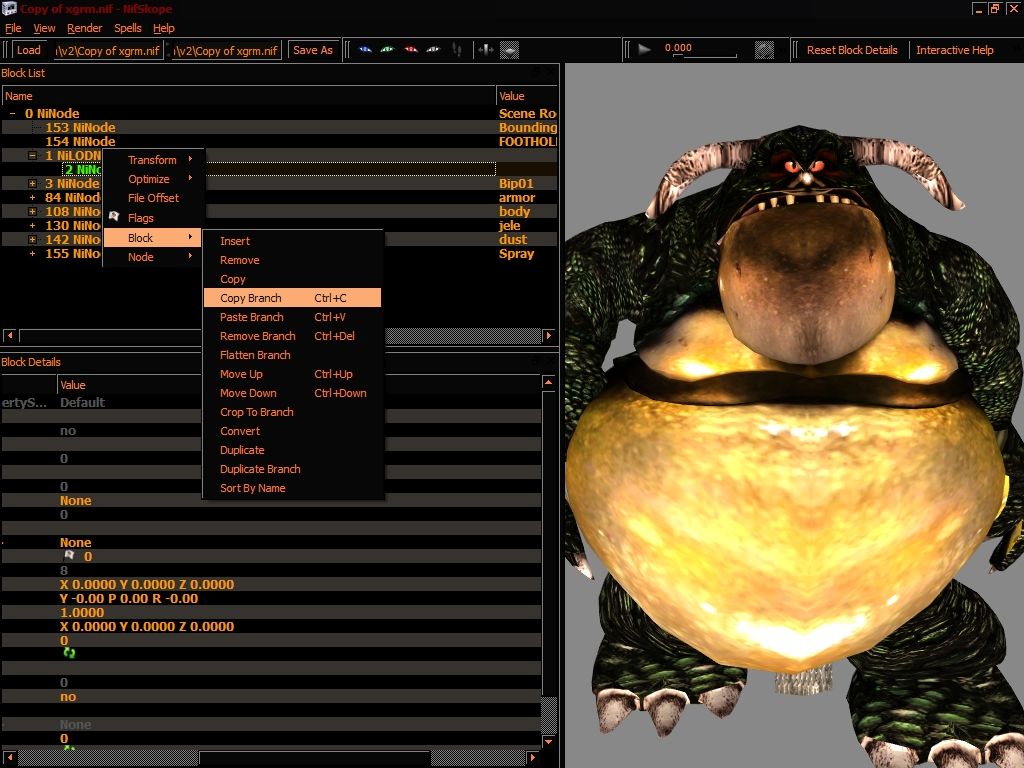Select Flatten Branch menu entry
The width and height of the screenshot is (1024, 768).
[x=292, y=355]
